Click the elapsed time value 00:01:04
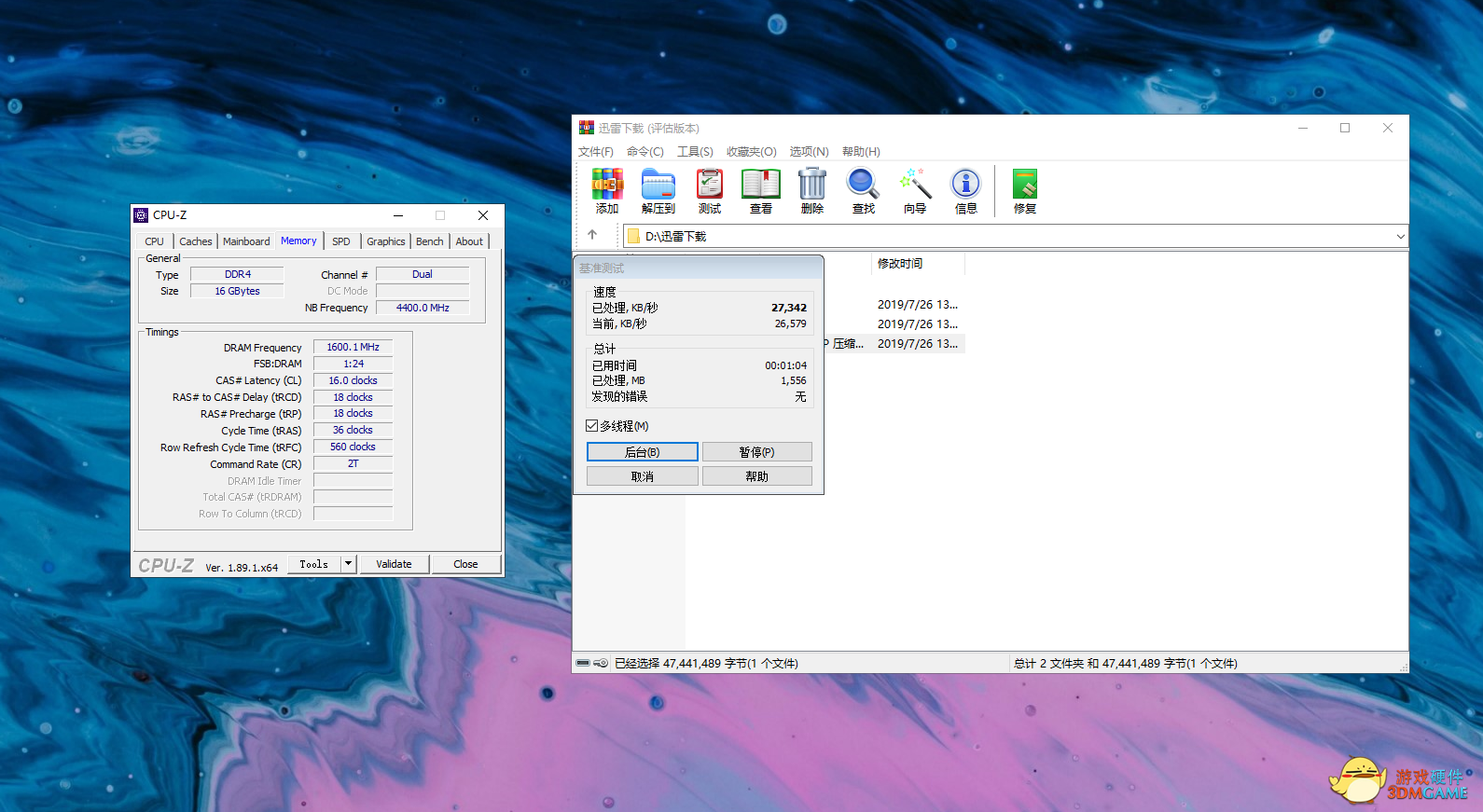This screenshot has height=812, width=1483. [x=786, y=365]
